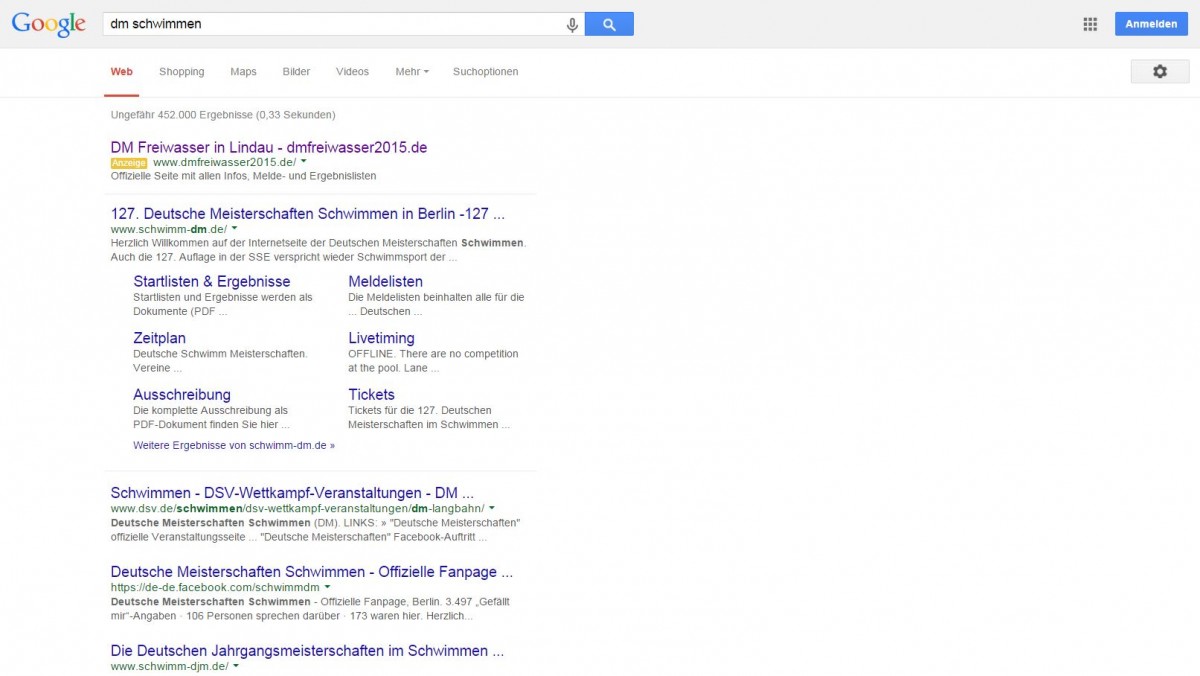Follow the Tickets sitelink
The width and height of the screenshot is (1200, 676).
click(371, 394)
